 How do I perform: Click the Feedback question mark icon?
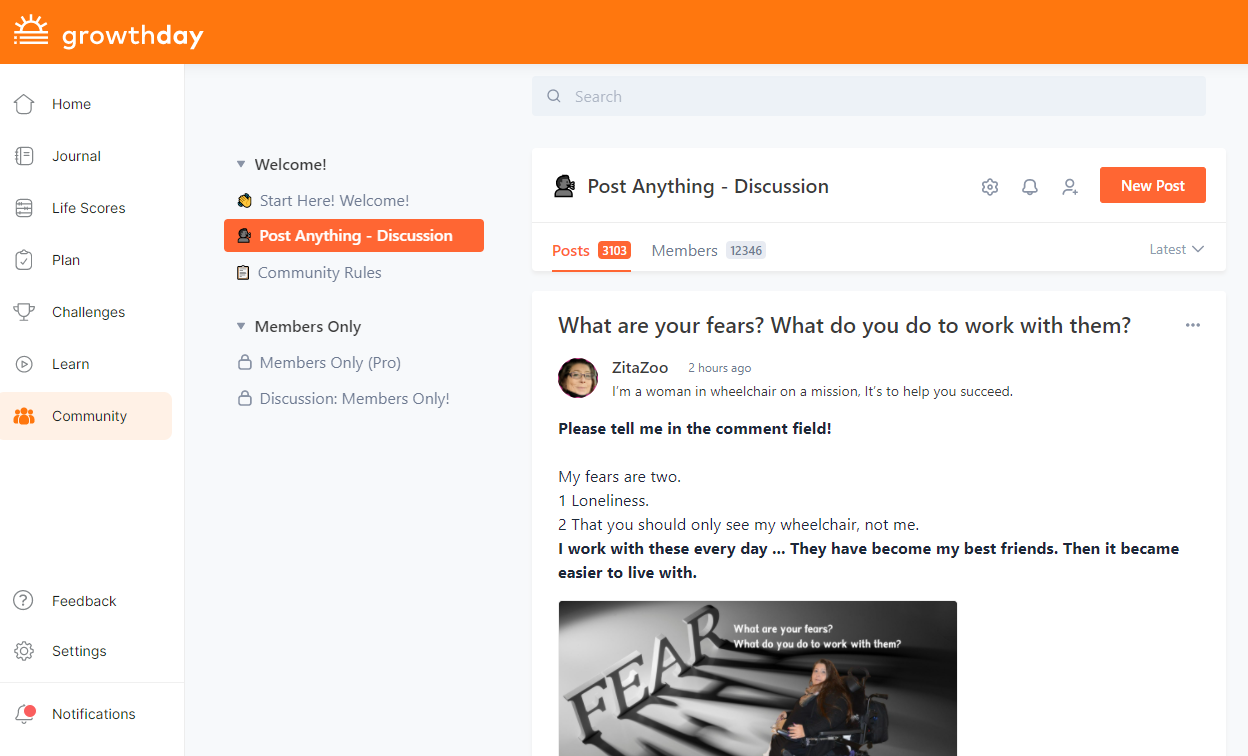pos(23,601)
